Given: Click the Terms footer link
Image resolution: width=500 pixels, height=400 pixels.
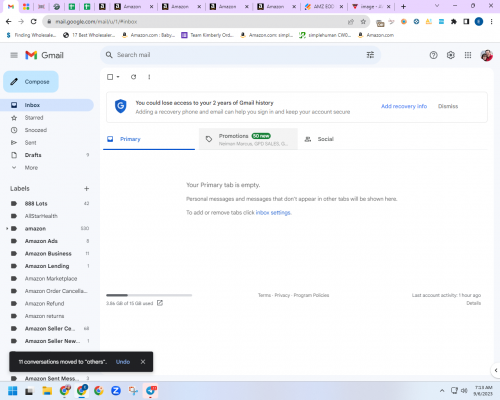Looking at the screenshot, I should point(264,295).
